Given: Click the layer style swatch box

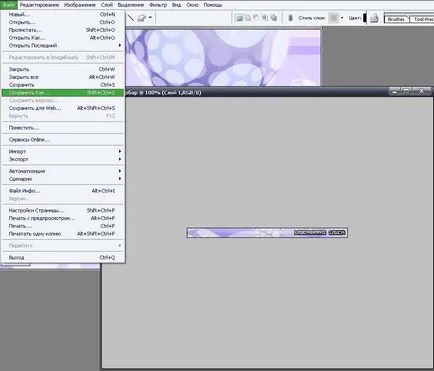Looking at the screenshot, I should [334, 18].
